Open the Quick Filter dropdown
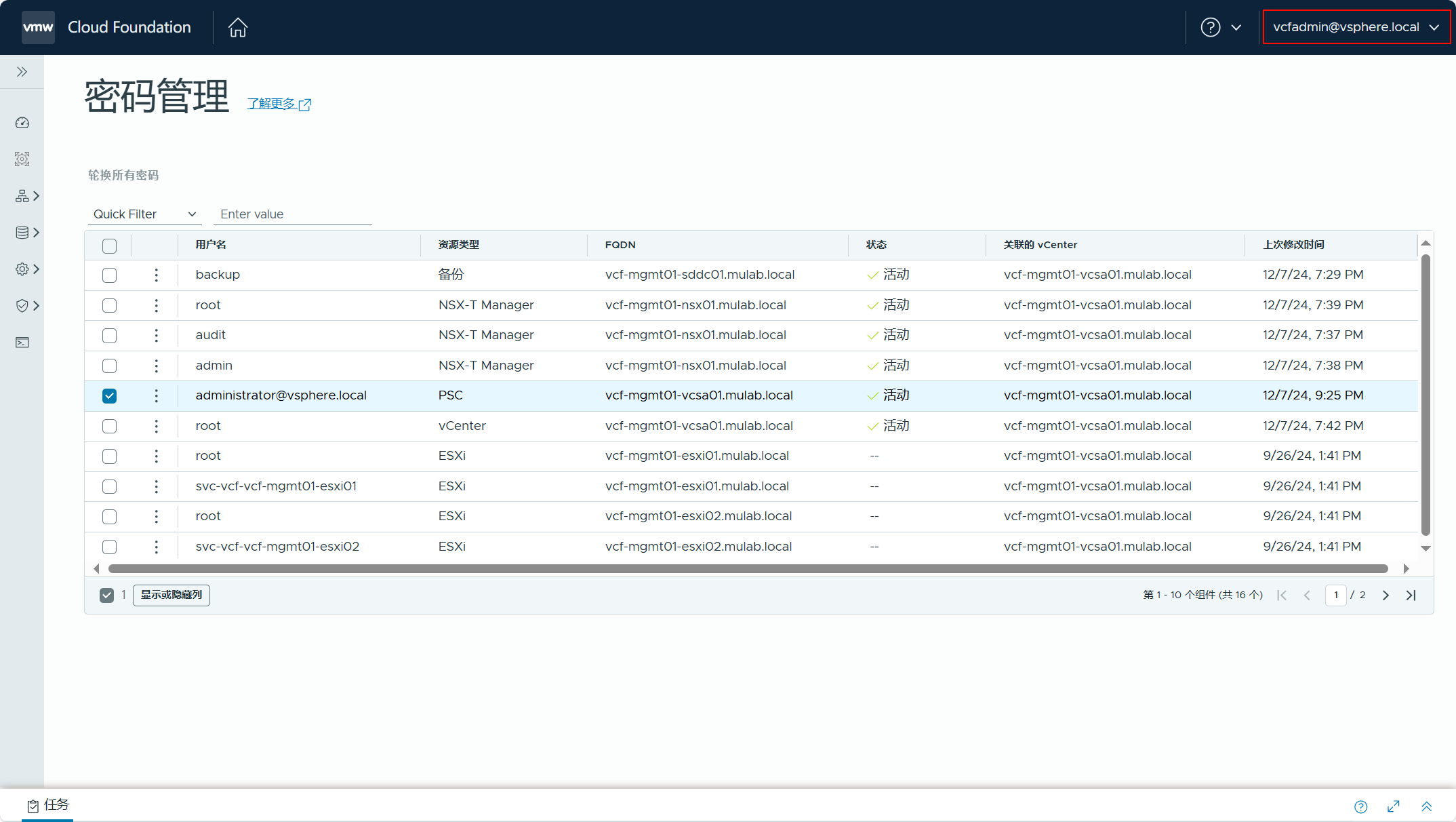1456x822 pixels. tap(144, 214)
